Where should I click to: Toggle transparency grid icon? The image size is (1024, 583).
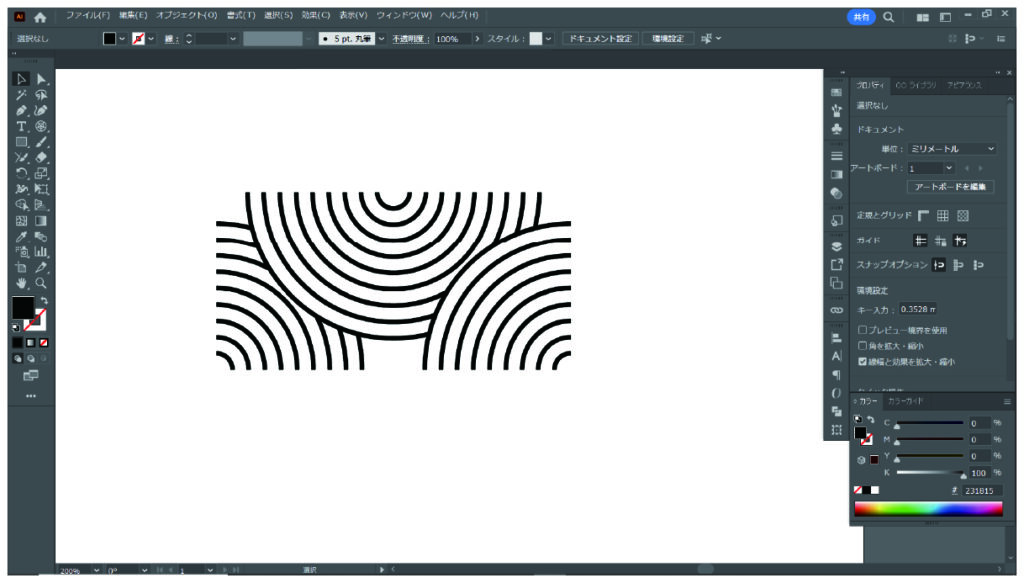point(963,215)
